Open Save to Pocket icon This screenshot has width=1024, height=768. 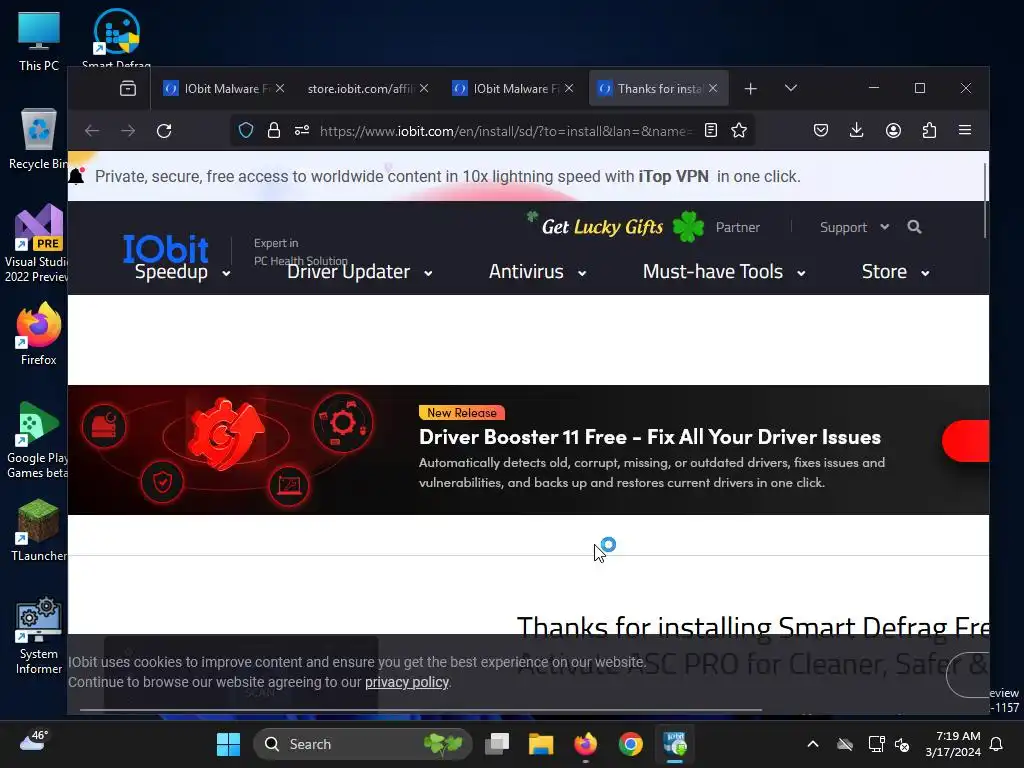click(x=821, y=131)
